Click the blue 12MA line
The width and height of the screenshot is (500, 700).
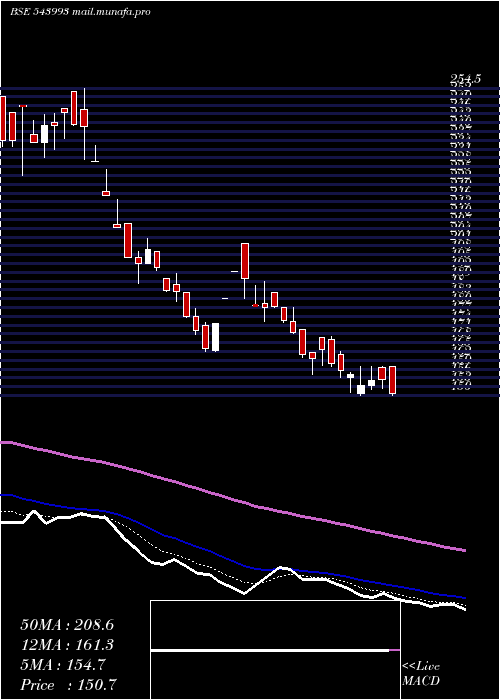pos(232,559)
